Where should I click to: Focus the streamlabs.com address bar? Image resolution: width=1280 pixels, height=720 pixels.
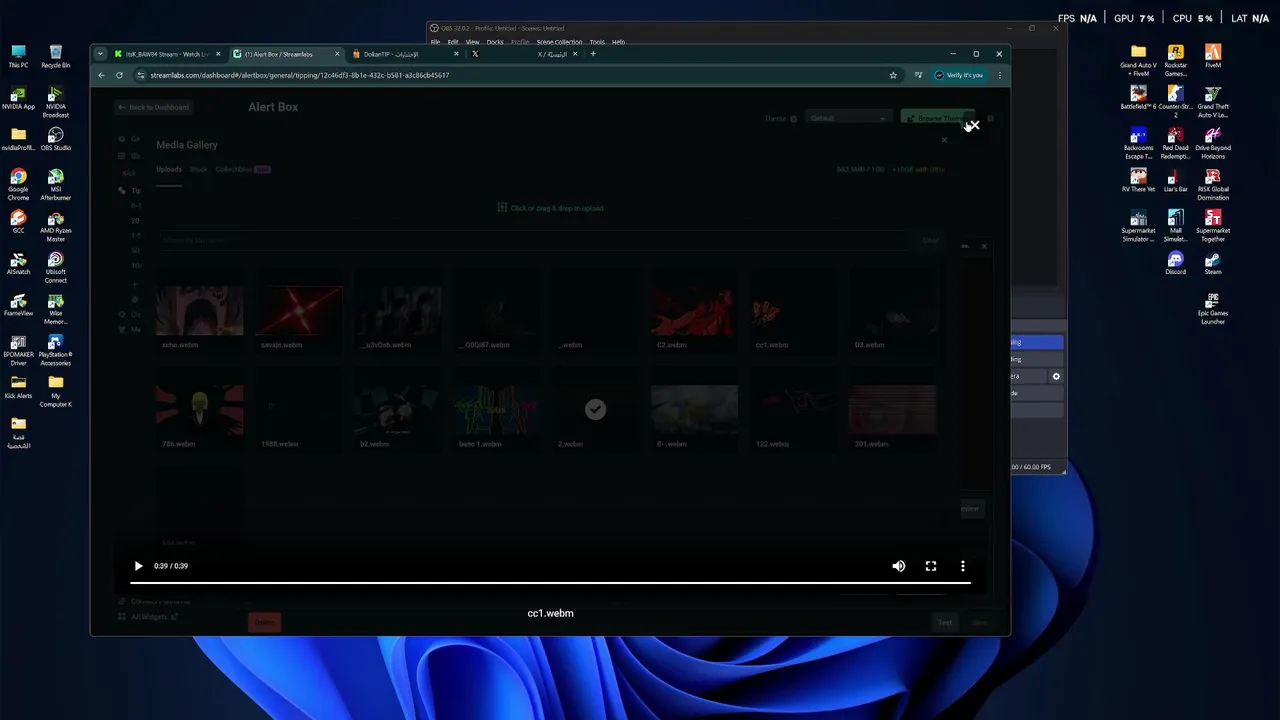pos(510,75)
